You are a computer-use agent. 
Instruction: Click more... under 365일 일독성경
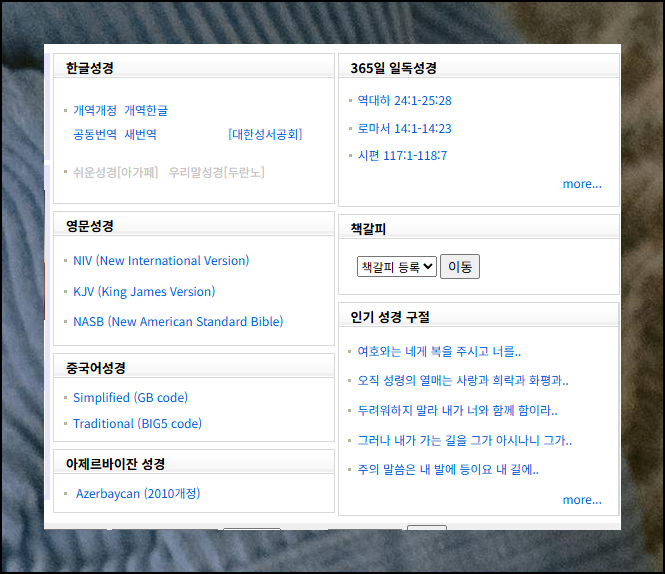pos(582,184)
